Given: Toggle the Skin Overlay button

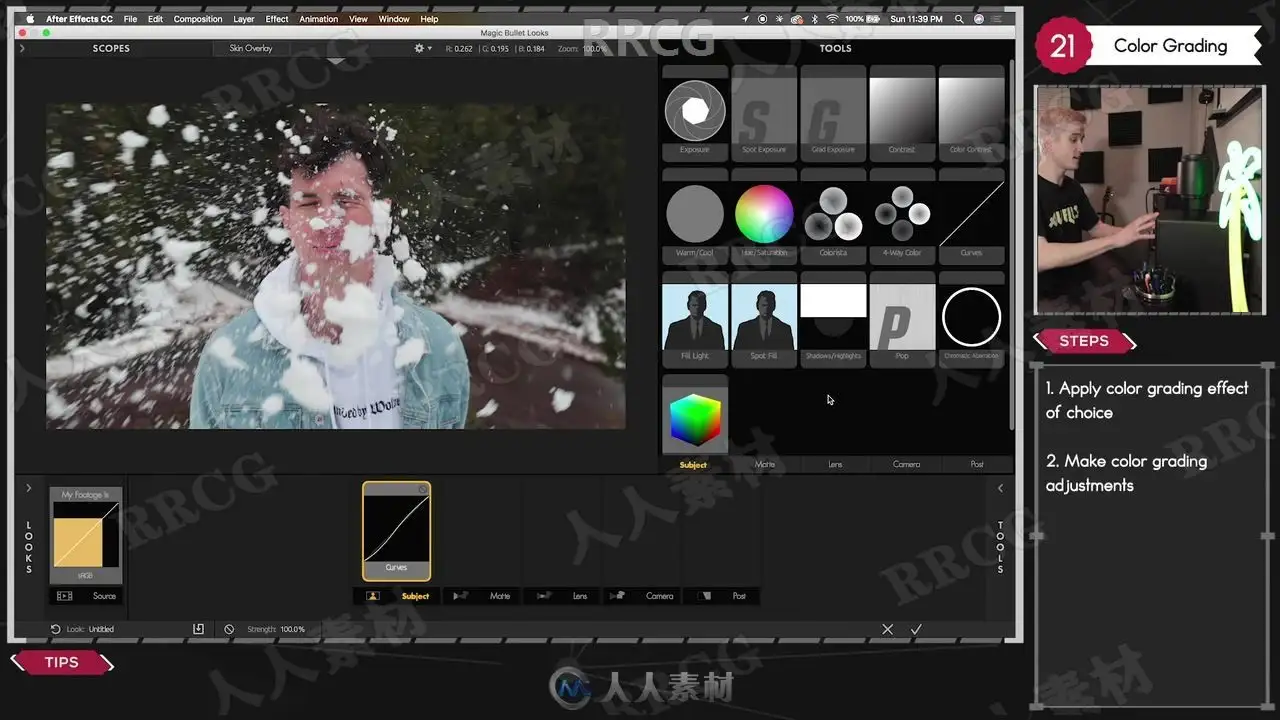Looking at the screenshot, I should coord(250,48).
